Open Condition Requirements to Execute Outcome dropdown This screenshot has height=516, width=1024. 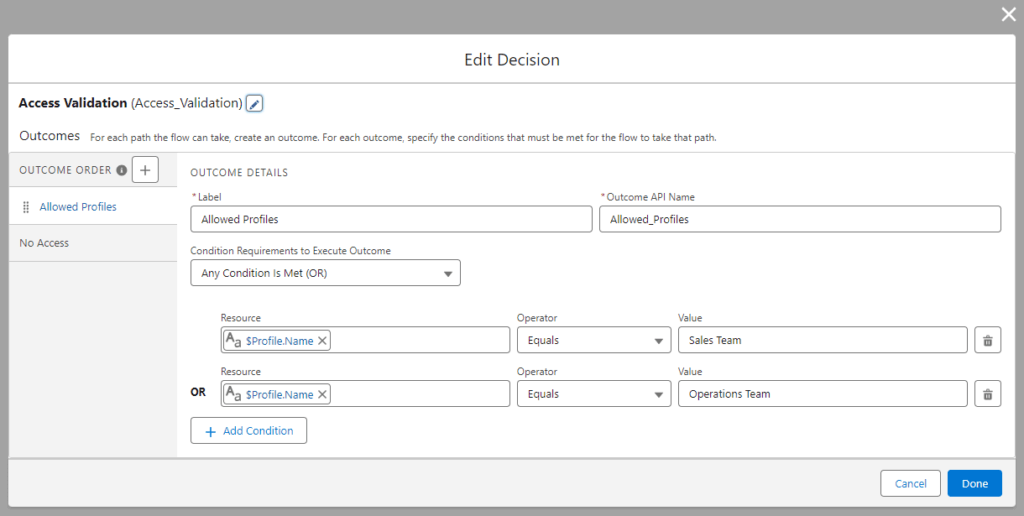tap(325, 273)
